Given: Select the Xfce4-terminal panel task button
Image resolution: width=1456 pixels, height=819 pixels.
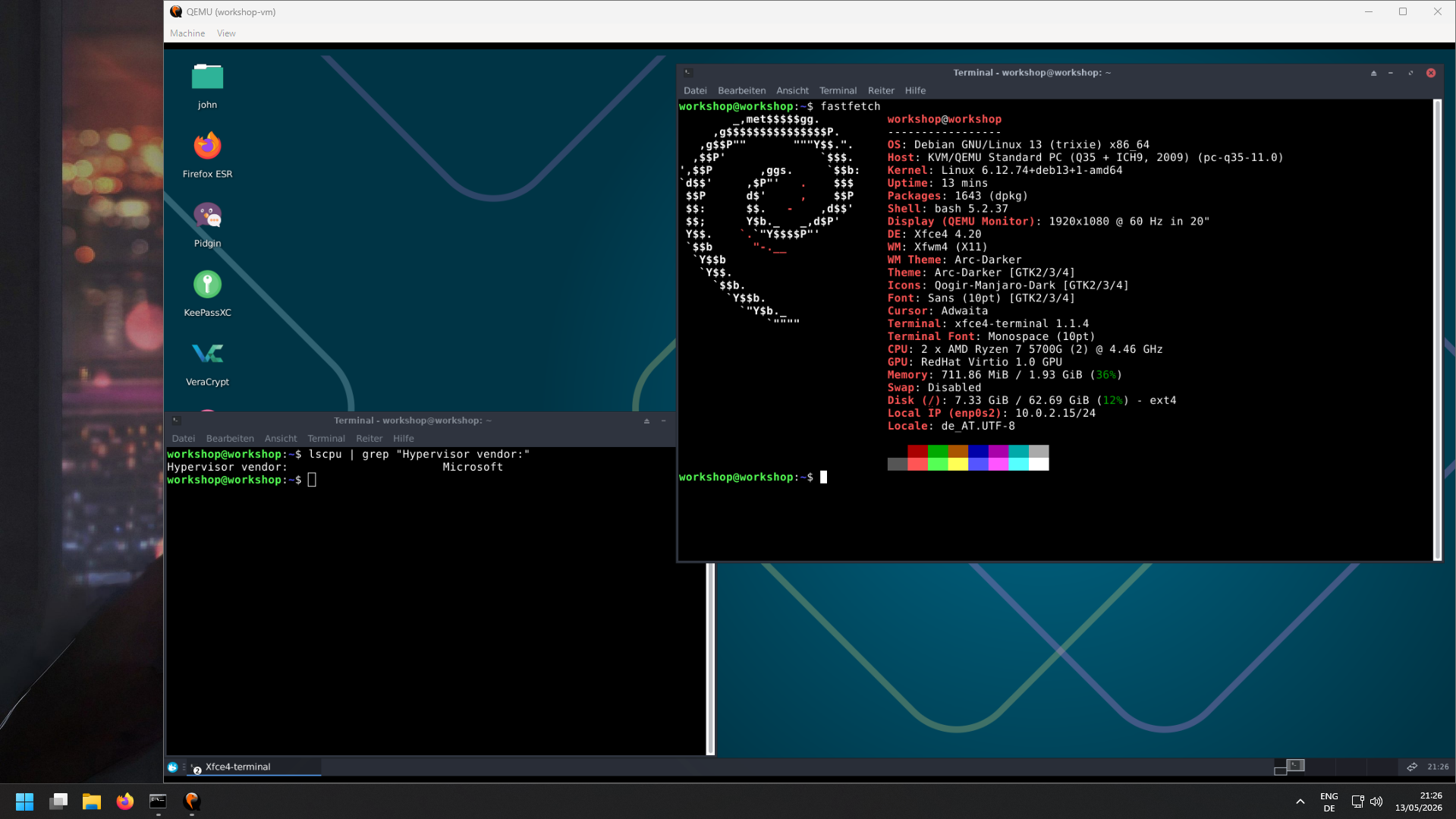Looking at the screenshot, I should [x=254, y=767].
